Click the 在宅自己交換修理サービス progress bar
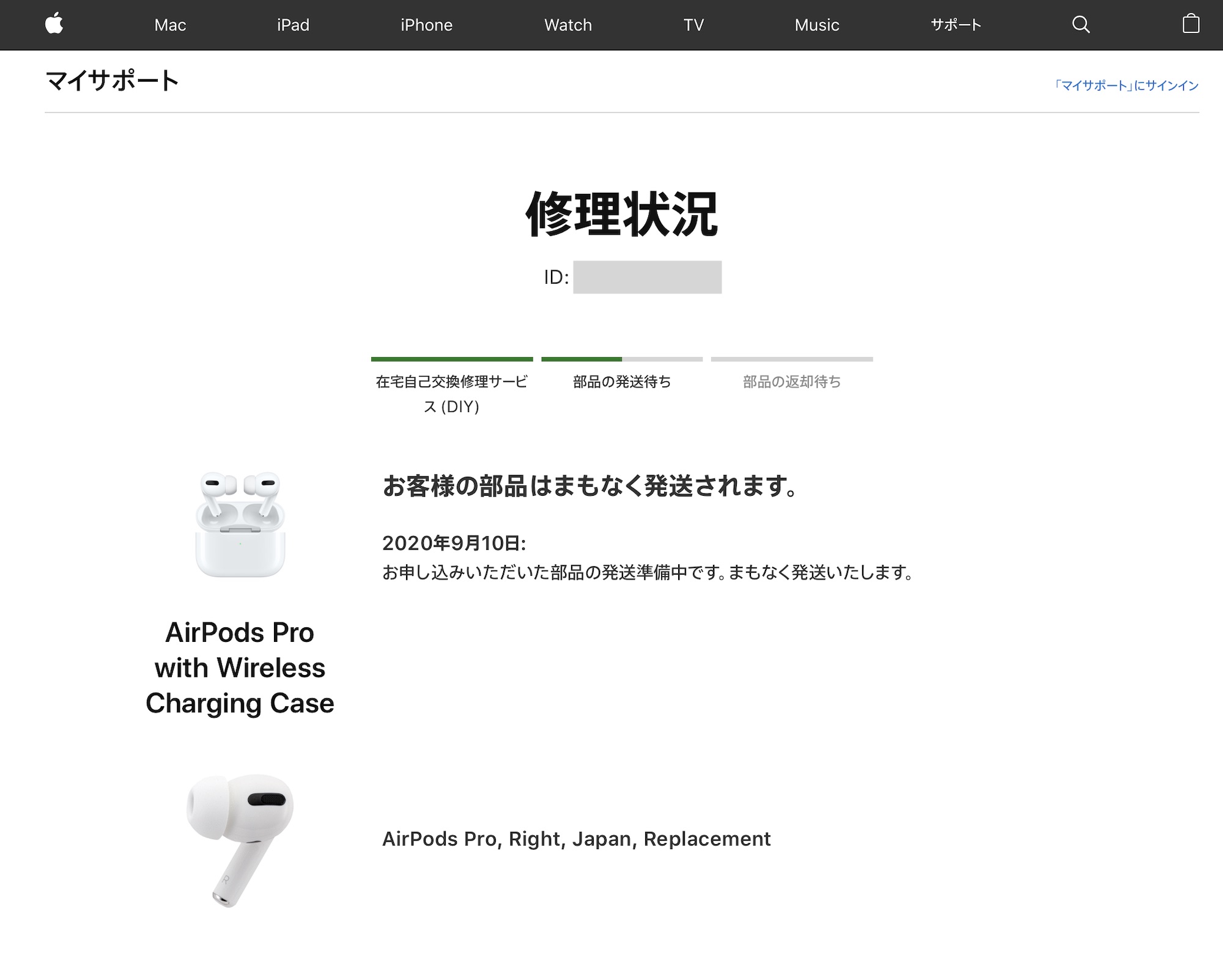The width and height of the screenshot is (1223, 980). (451, 359)
